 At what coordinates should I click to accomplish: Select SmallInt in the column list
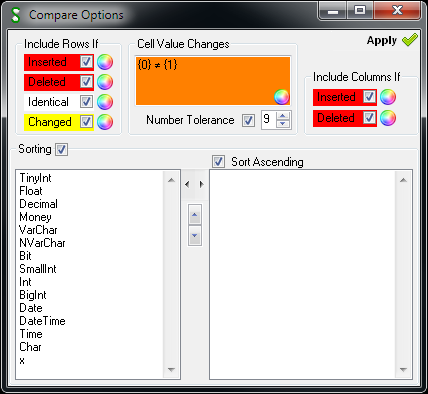[38, 269]
